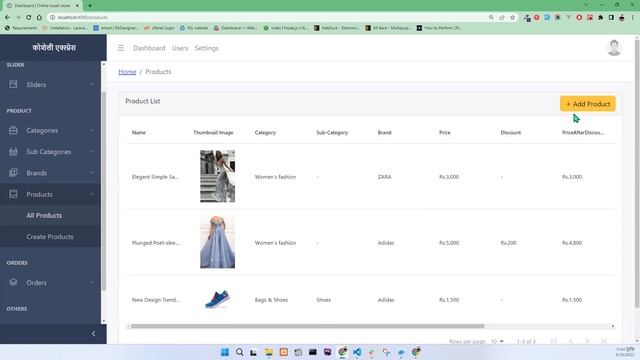Select All Products in sidebar
Image resolution: width=640 pixels, height=360 pixels.
click(51, 215)
